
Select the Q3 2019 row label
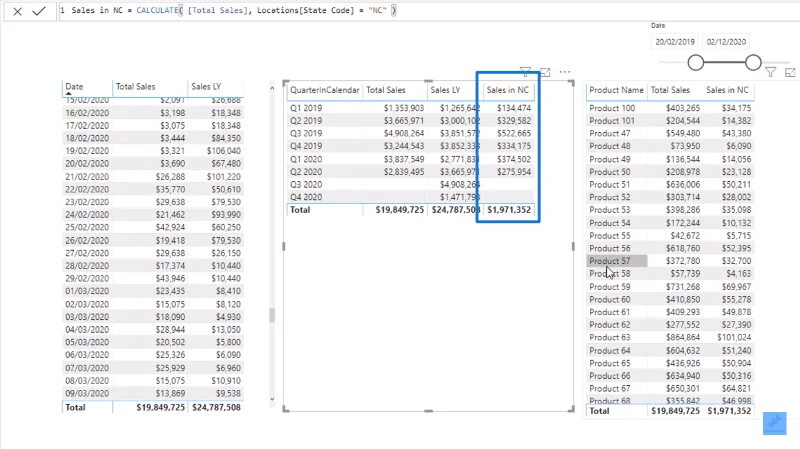point(306,133)
